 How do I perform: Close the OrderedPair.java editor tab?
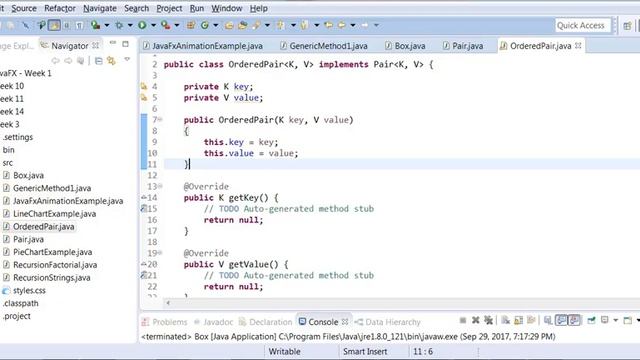(578, 46)
